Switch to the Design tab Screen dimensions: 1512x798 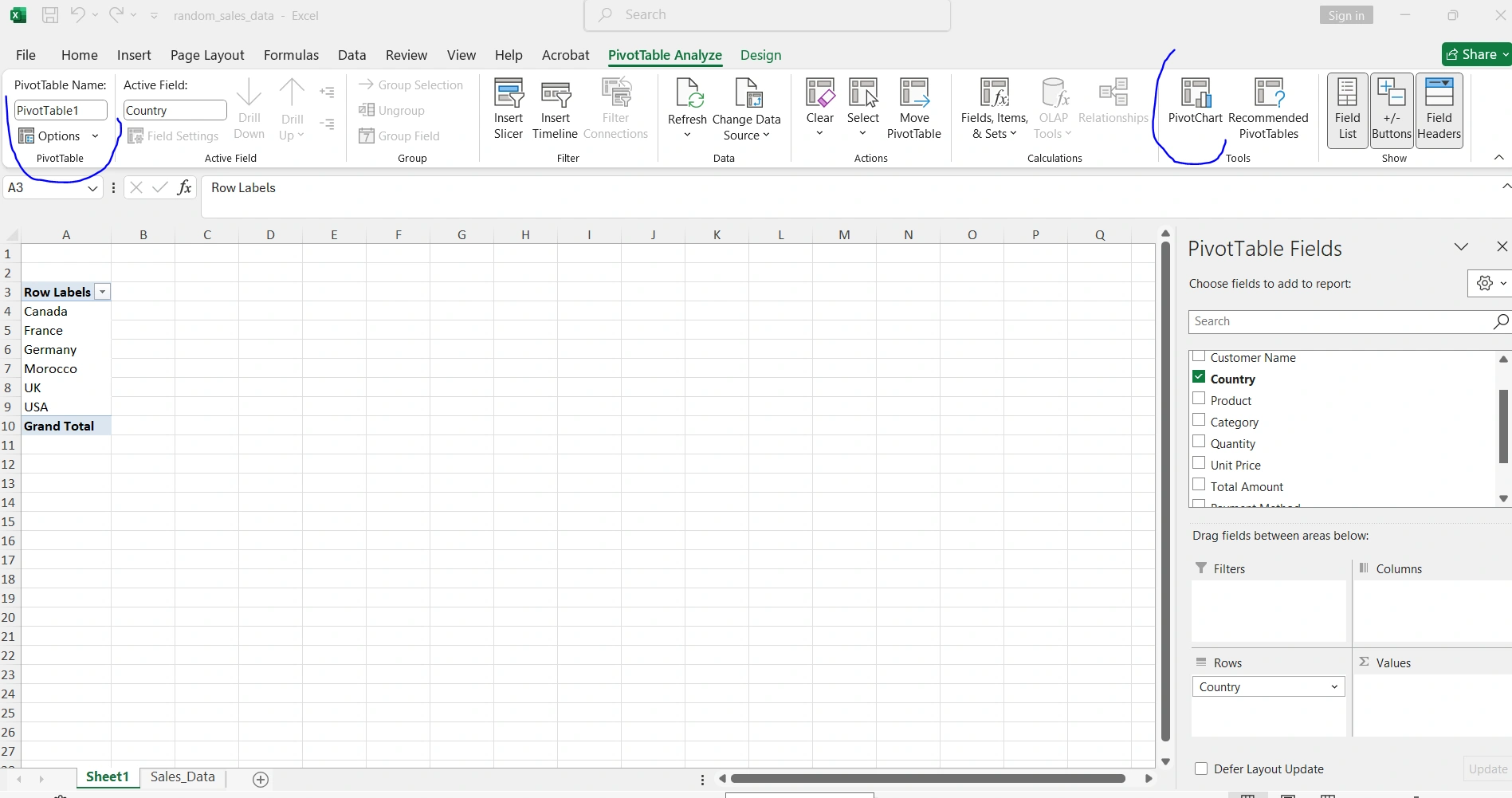(760, 55)
